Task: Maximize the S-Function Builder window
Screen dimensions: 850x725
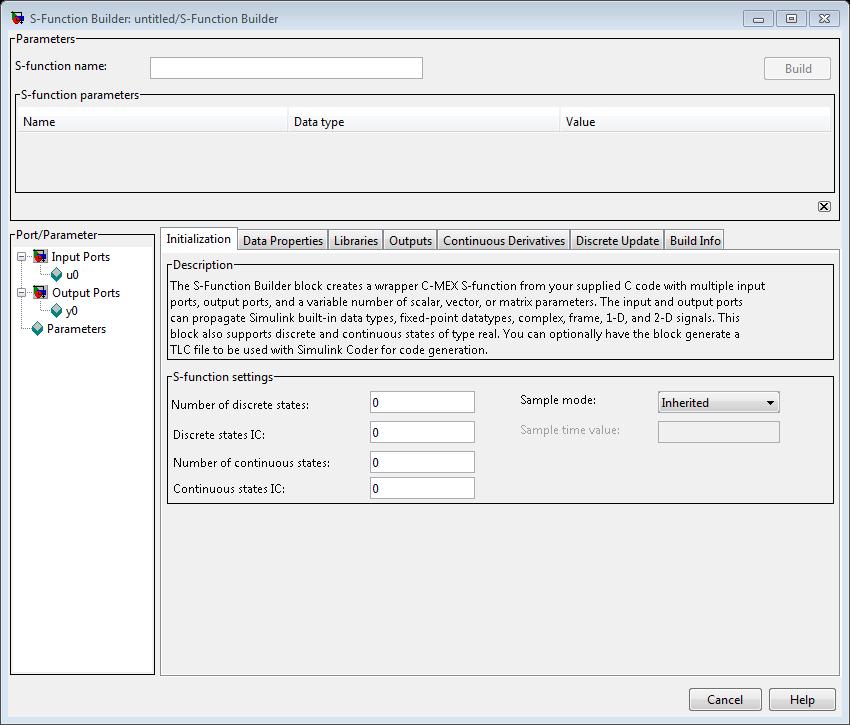Action: pyautogui.click(x=791, y=19)
